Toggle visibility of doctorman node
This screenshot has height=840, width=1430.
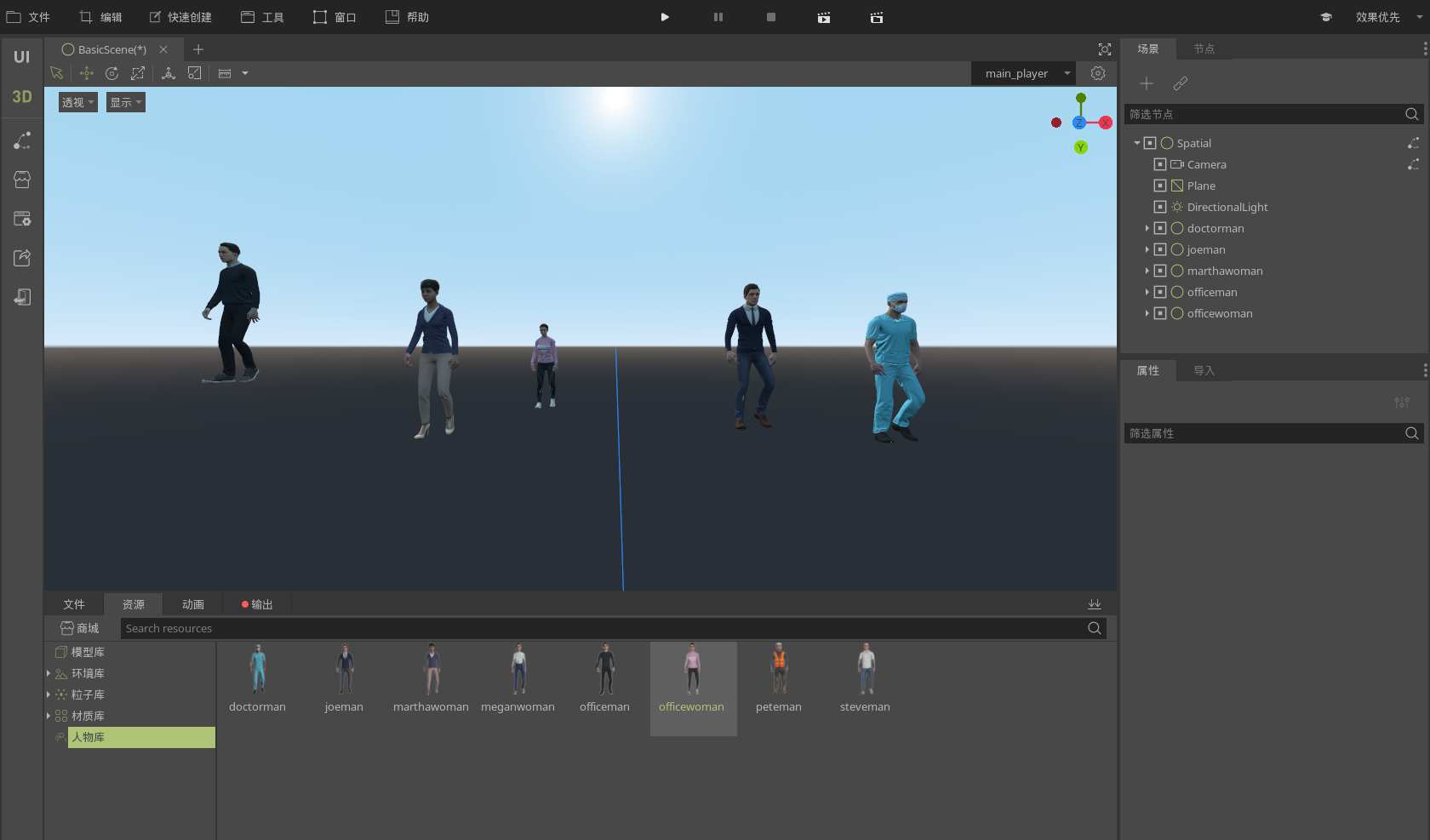(x=1160, y=228)
